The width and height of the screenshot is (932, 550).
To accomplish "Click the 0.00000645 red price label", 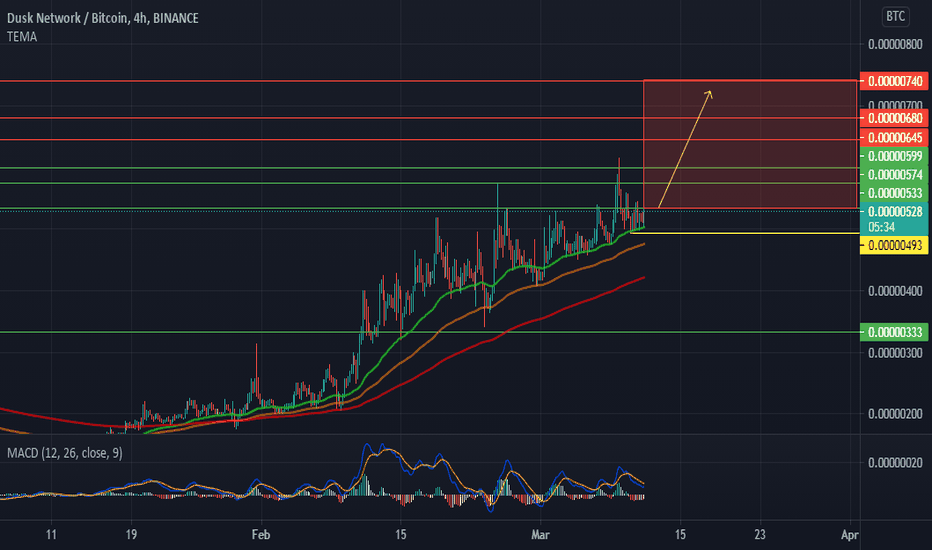I will [894, 138].
